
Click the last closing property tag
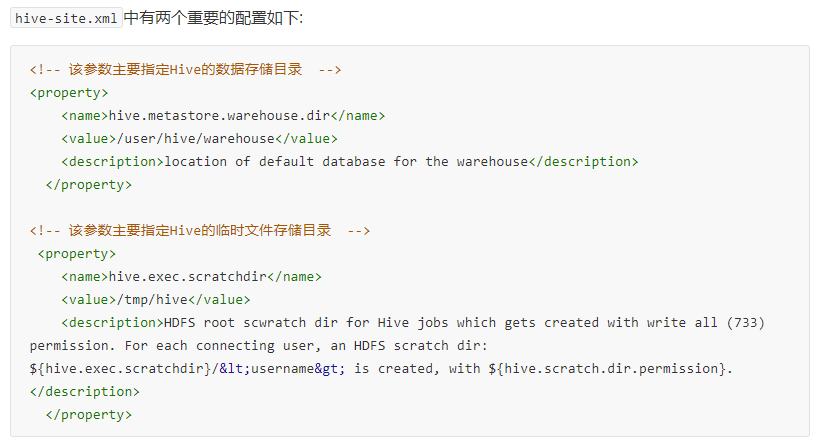click(x=89, y=415)
